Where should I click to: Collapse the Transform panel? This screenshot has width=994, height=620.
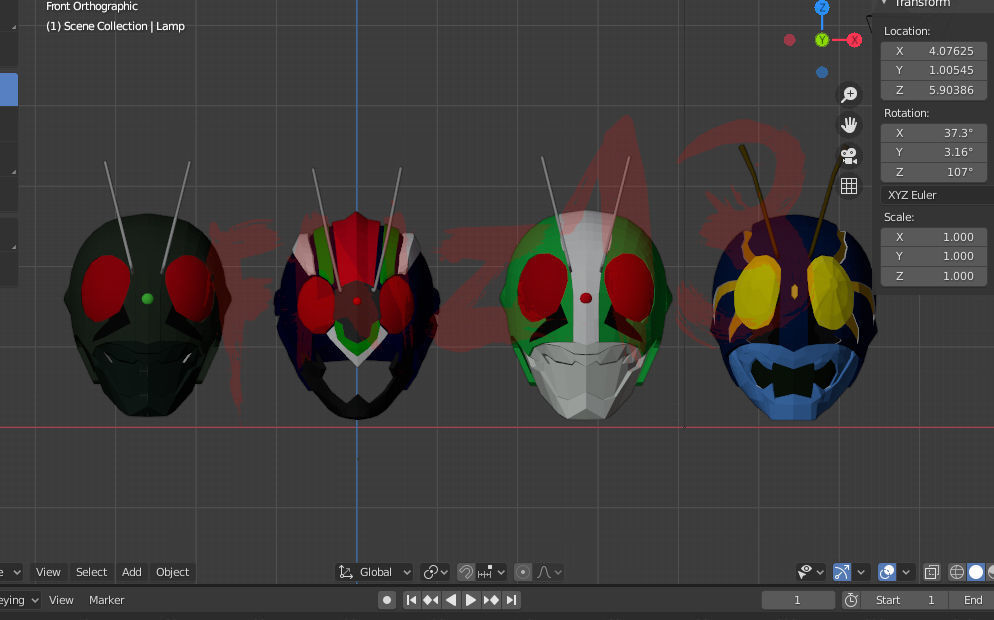[884, 3]
